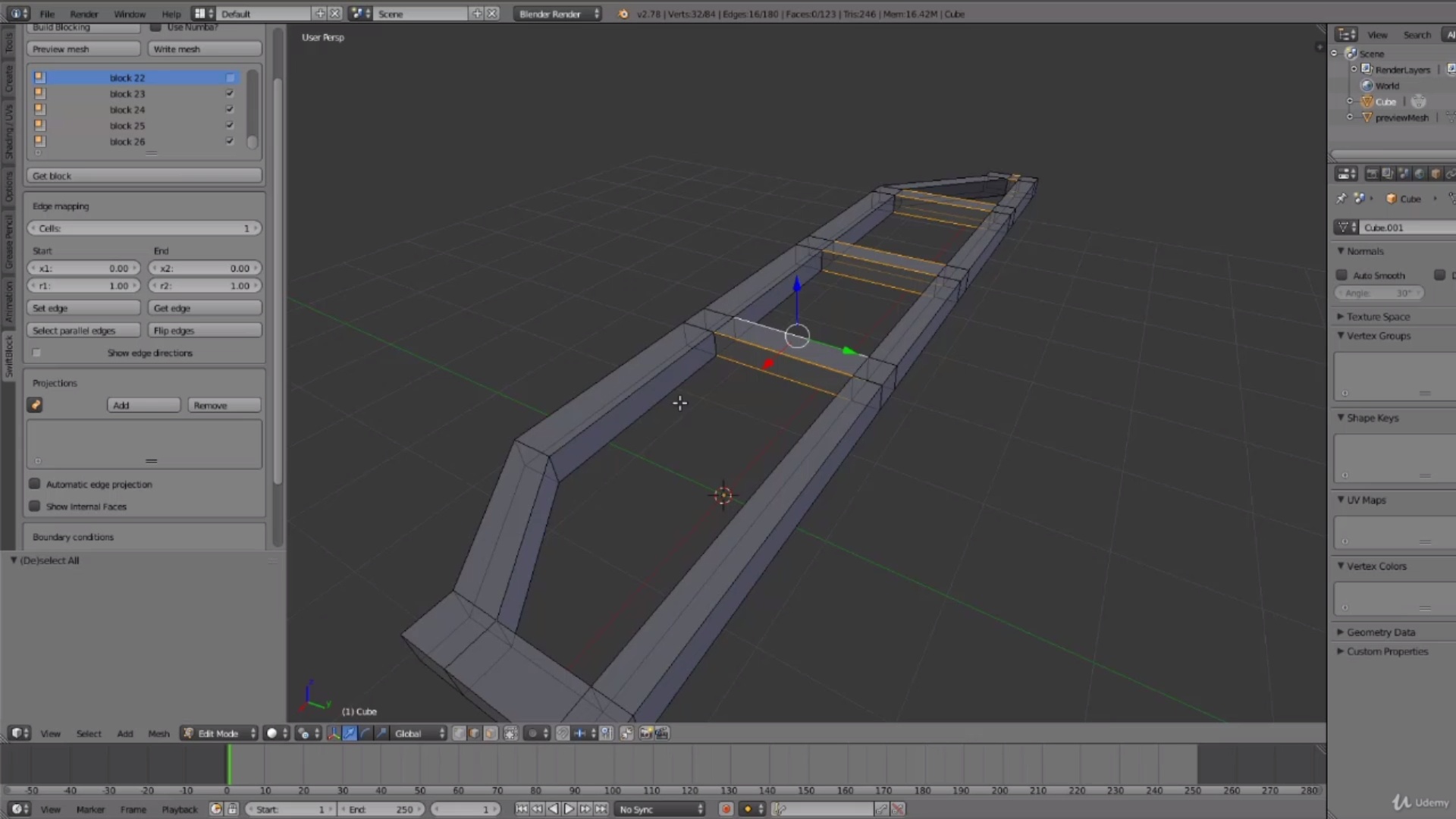Enable Show edge directions checkbox
The width and height of the screenshot is (1456, 819).
point(36,353)
